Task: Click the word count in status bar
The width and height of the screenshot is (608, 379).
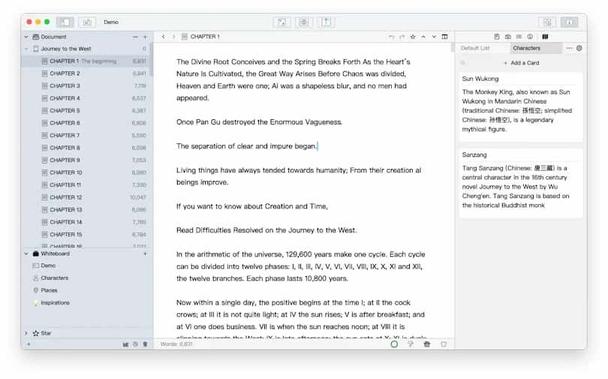Action: 176,344
